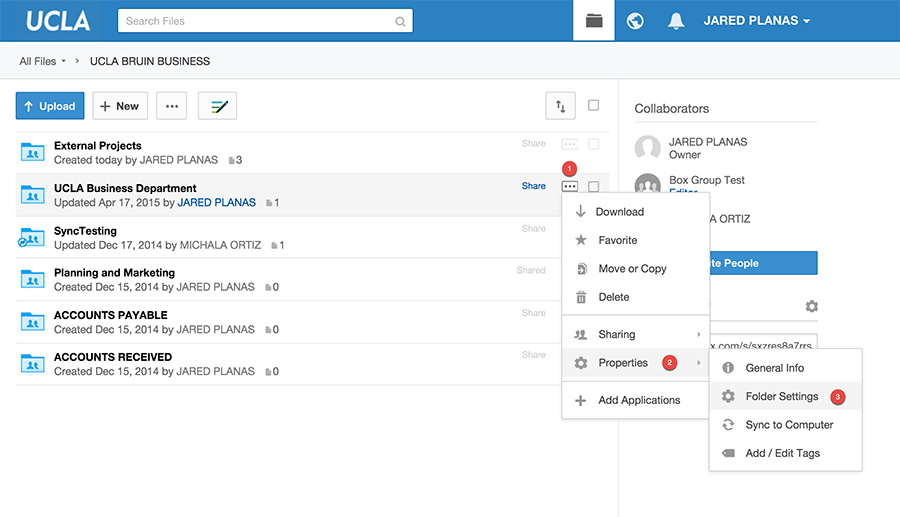This screenshot has width=900, height=517.
Task: Click Share on ACCOUNTS RECEIVED row
Action: [x=534, y=355]
